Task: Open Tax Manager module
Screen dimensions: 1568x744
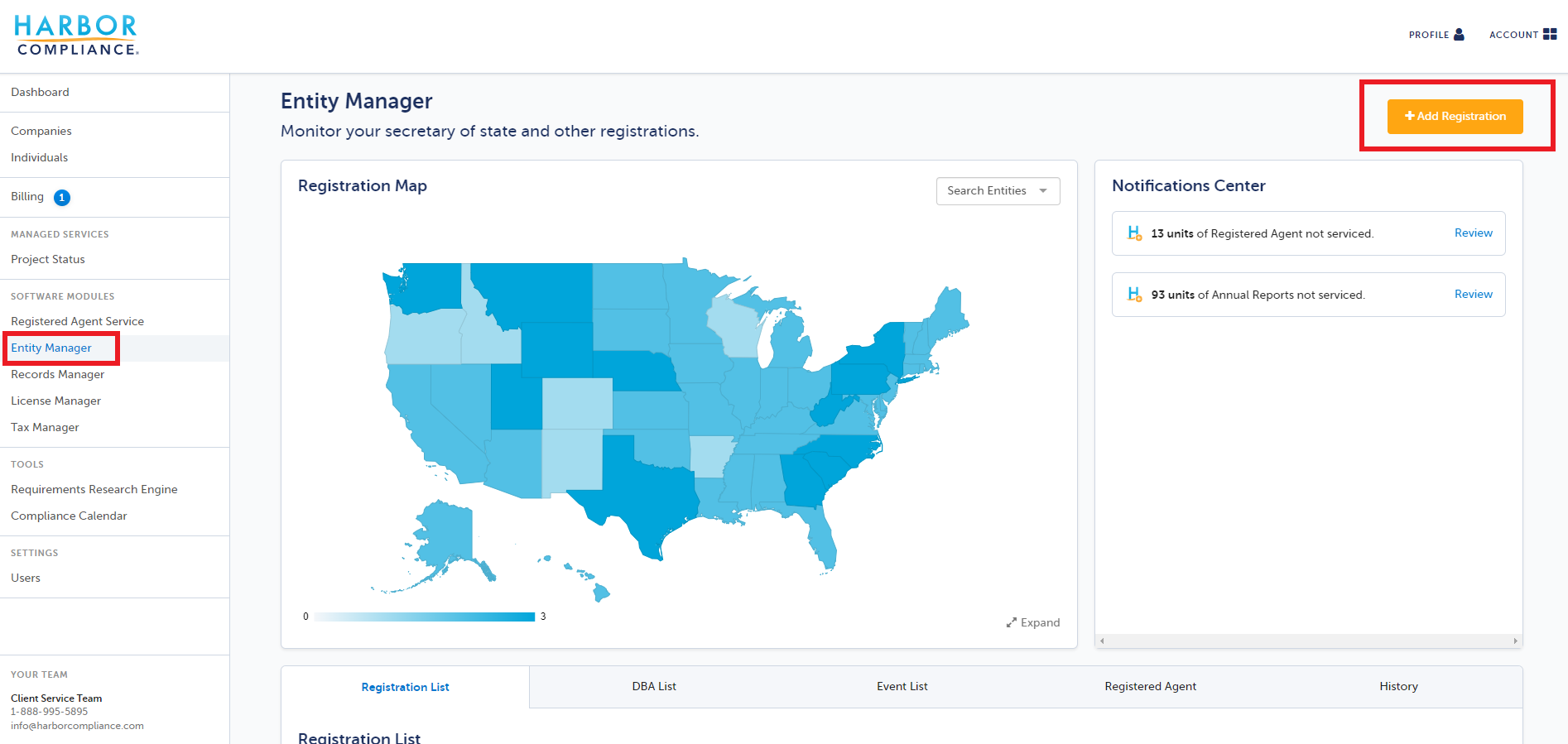Action: click(45, 428)
